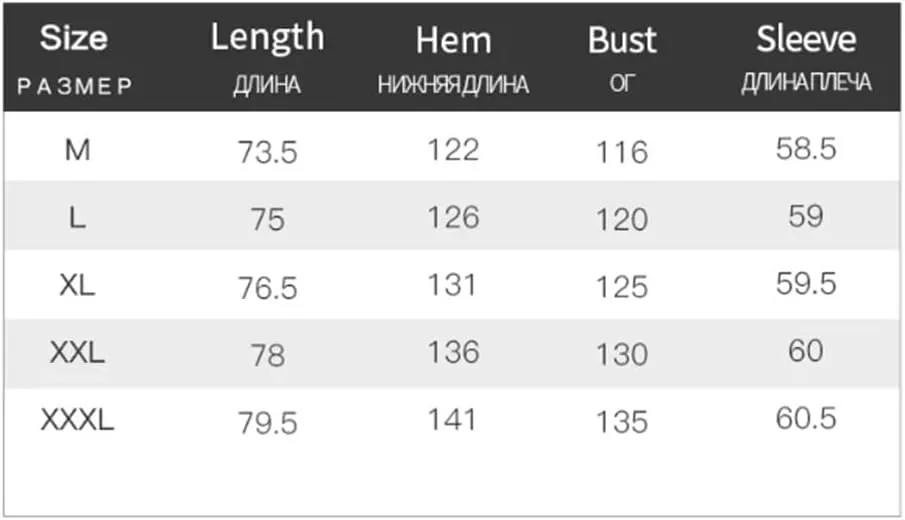Click the 141 hem value
Screen dimensions: 905x520
coord(452,420)
